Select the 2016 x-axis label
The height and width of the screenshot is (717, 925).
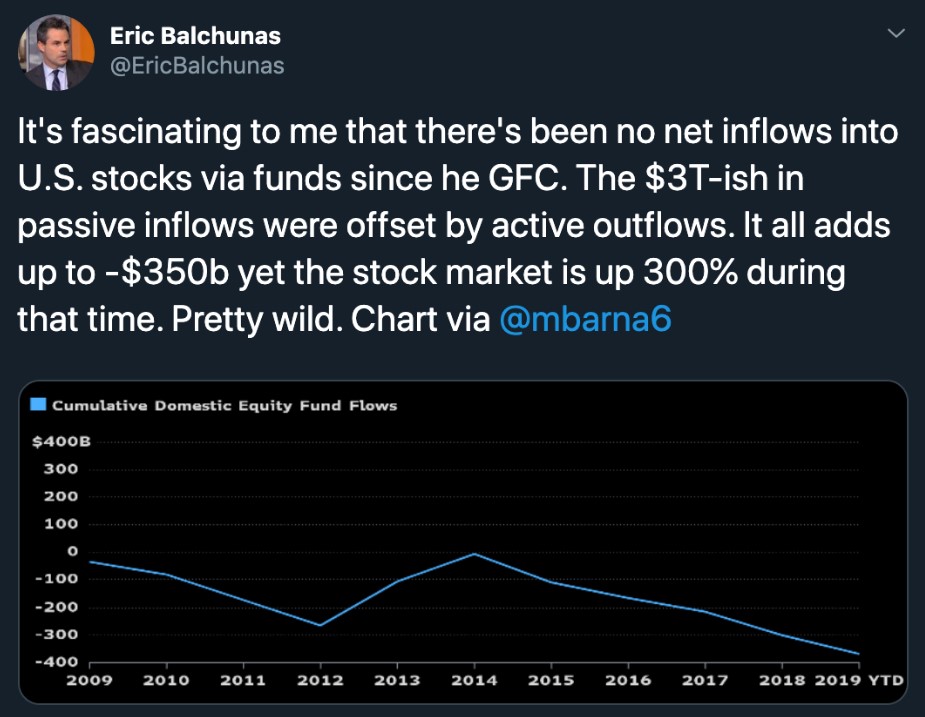coord(628,680)
